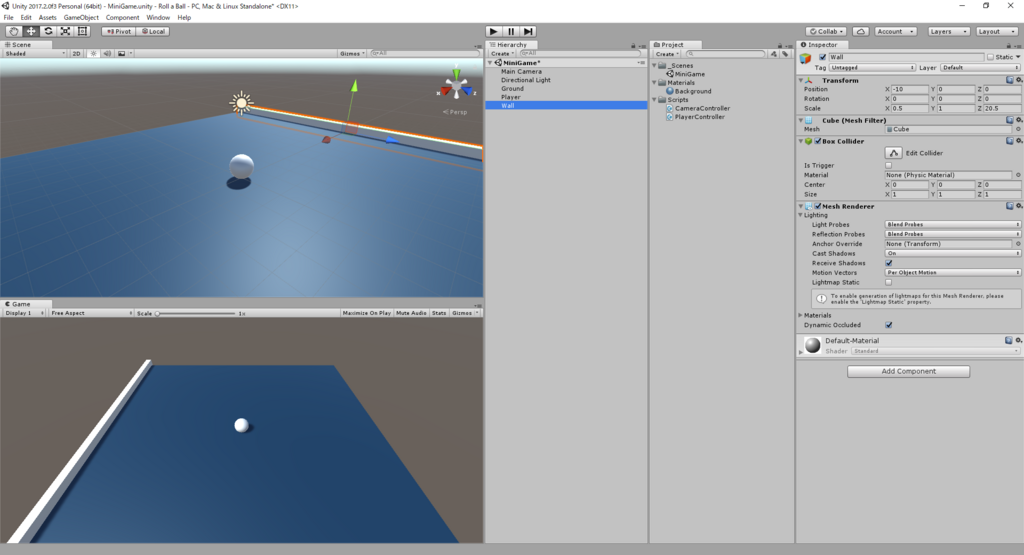
Task: Click the Edit Collider icon button
Action: tap(893, 153)
